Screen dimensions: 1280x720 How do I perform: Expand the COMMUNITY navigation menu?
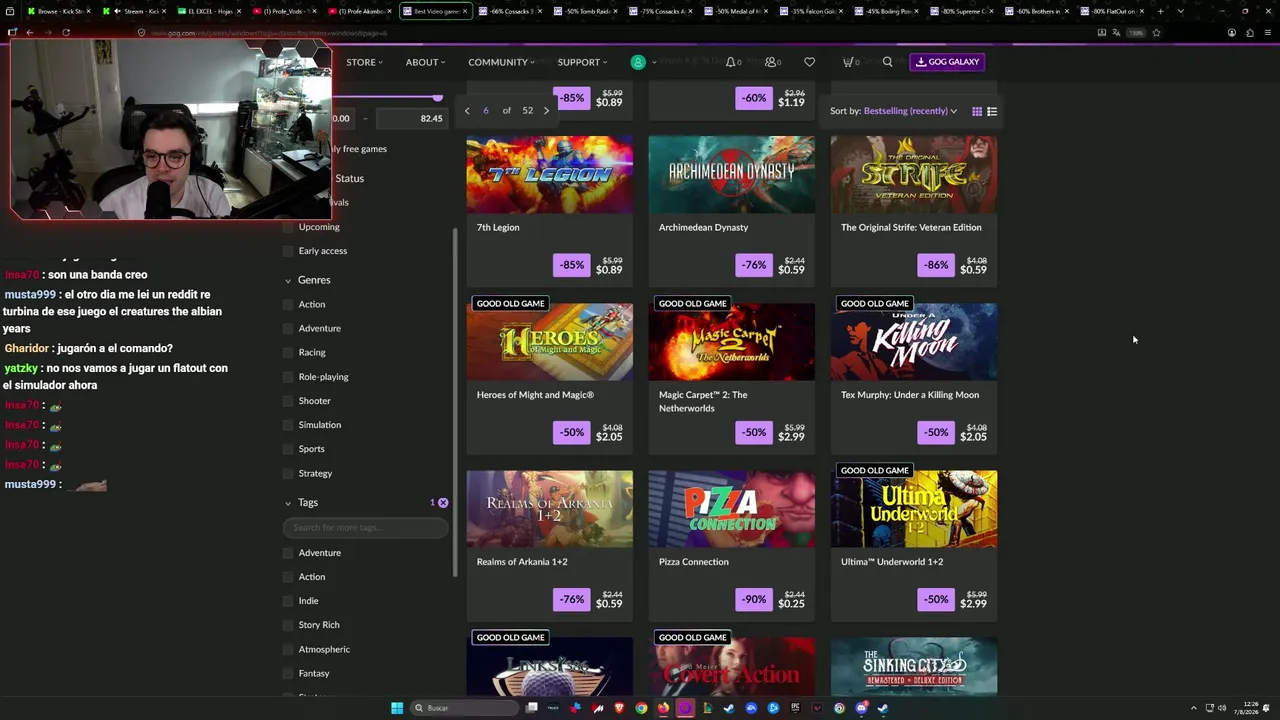click(501, 62)
